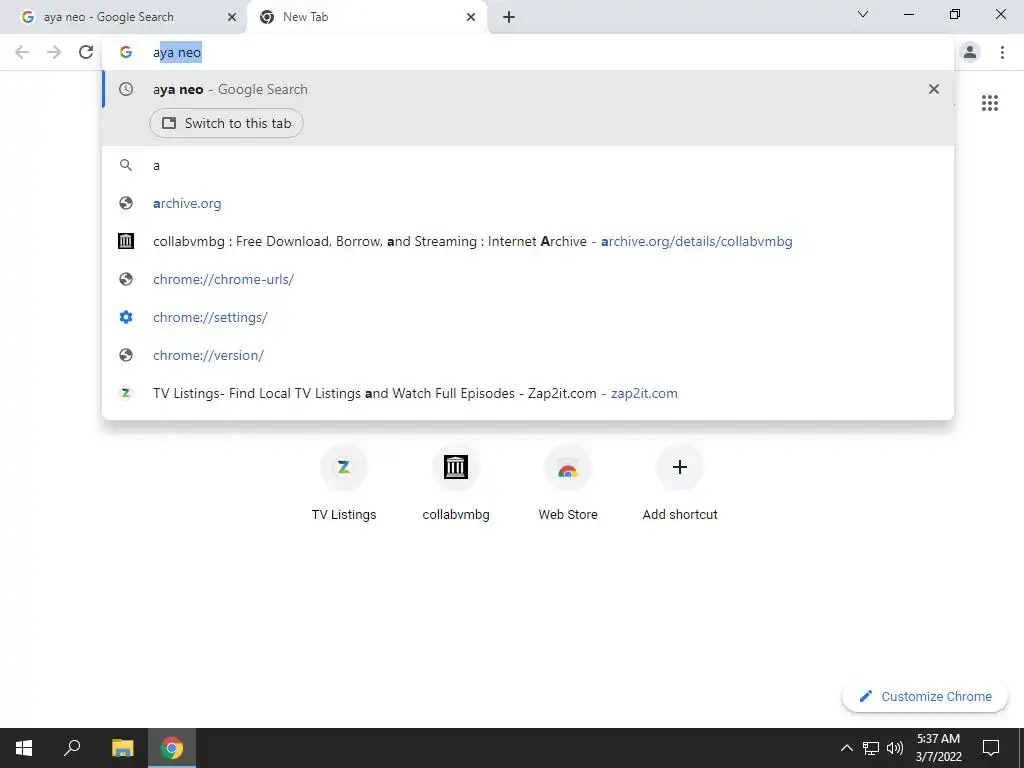
Task: Select the New Tab tab
Action: coord(366,17)
